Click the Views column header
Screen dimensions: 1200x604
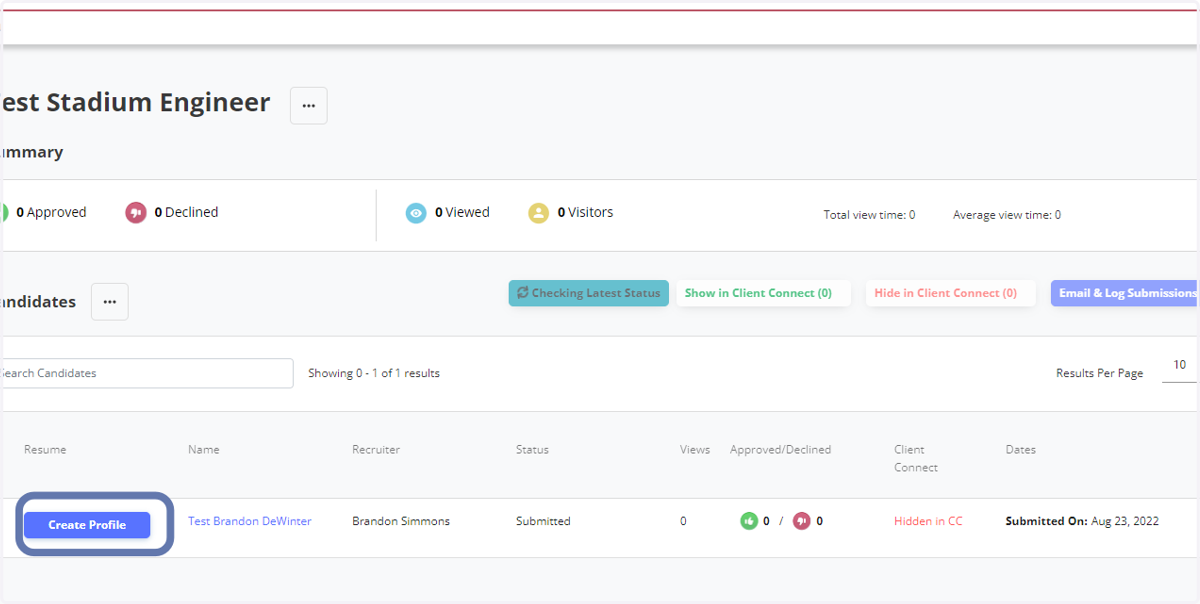pos(695,450)
